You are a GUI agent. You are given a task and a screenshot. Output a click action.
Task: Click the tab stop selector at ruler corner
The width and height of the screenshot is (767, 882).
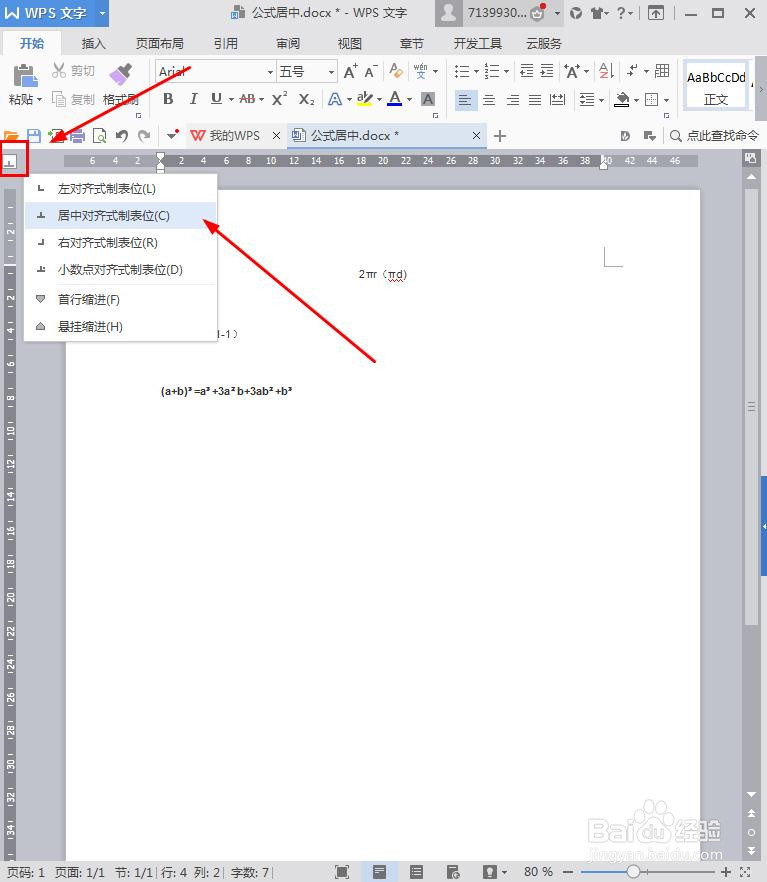(x=10, y=162)
